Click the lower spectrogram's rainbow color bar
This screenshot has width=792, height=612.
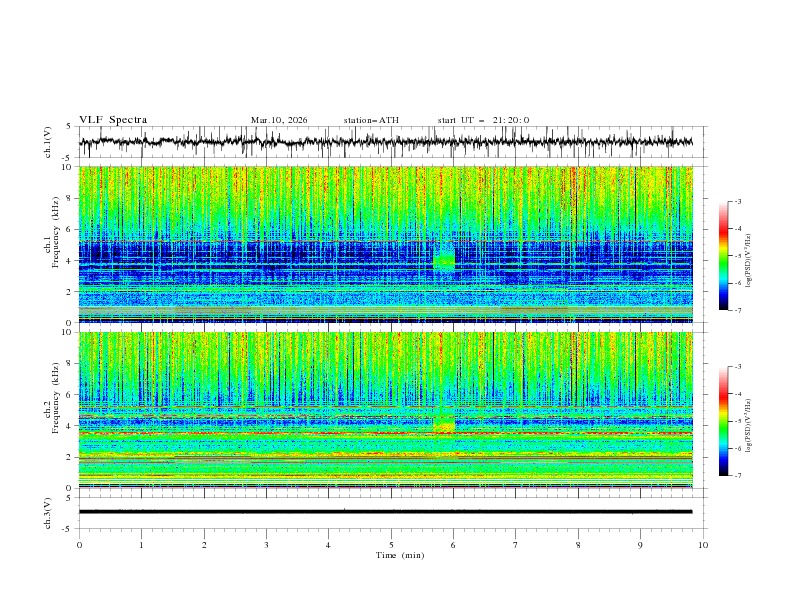[x=723, y=421]
